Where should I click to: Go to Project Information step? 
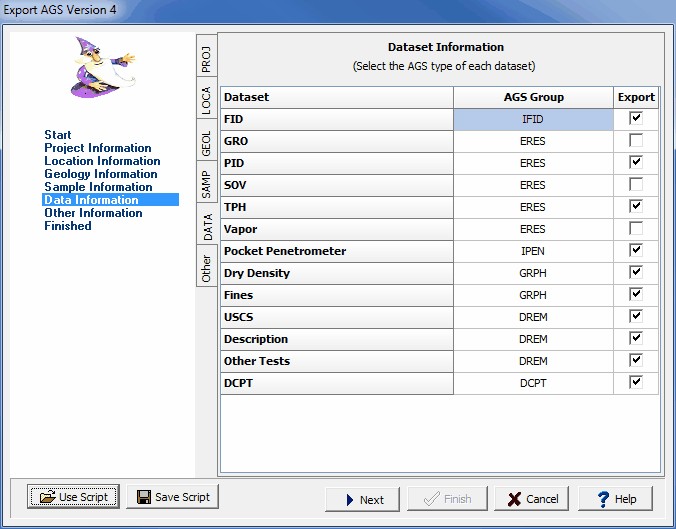point(98,148)
